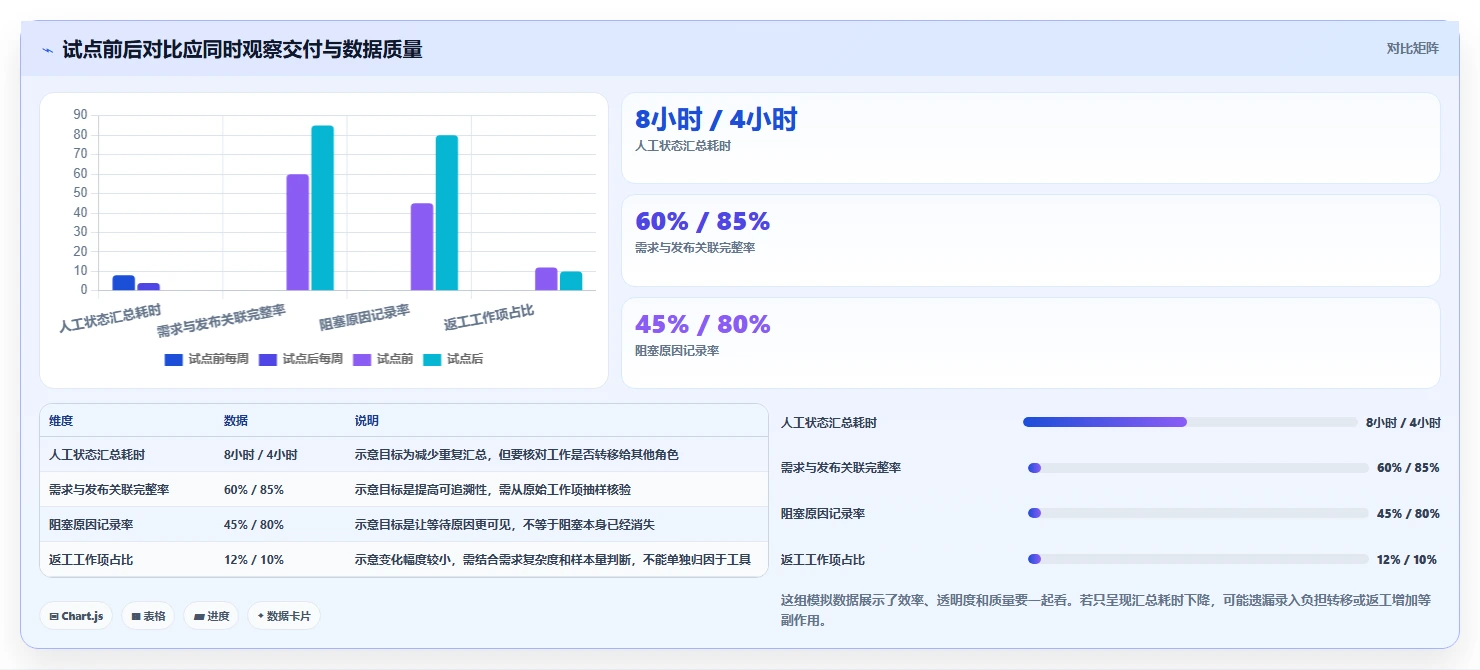Click the cyan bar for 返工工作项占比
The height and width of the screenshot is (670, 1480).
571,281
